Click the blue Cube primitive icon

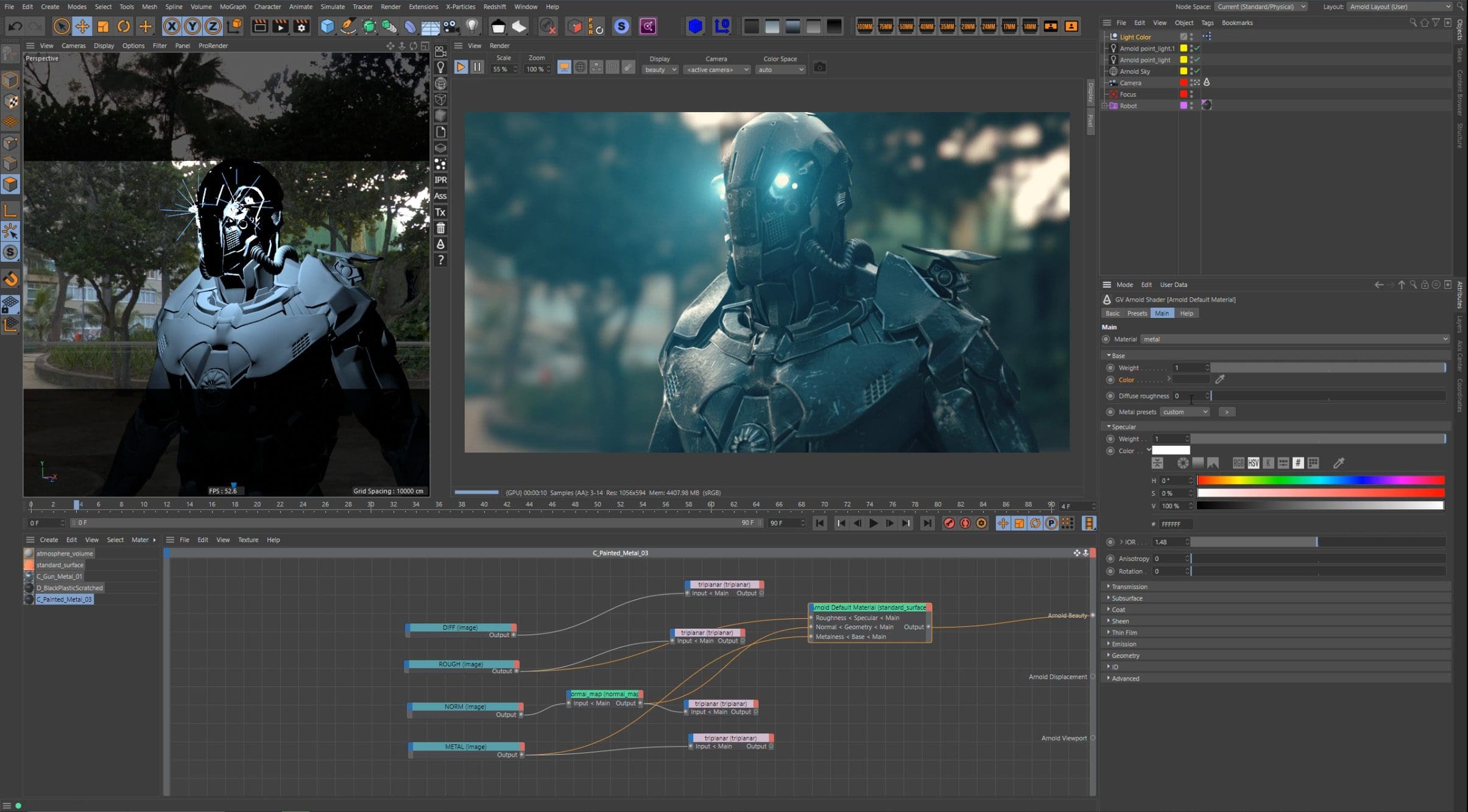tap(327, 26)
